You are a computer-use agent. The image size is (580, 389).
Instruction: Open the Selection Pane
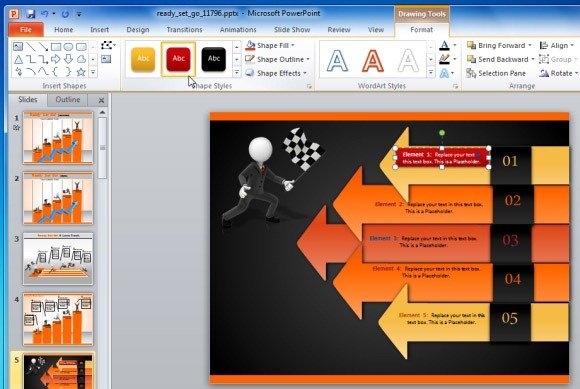pyautogui.click(x=496, y=73)
